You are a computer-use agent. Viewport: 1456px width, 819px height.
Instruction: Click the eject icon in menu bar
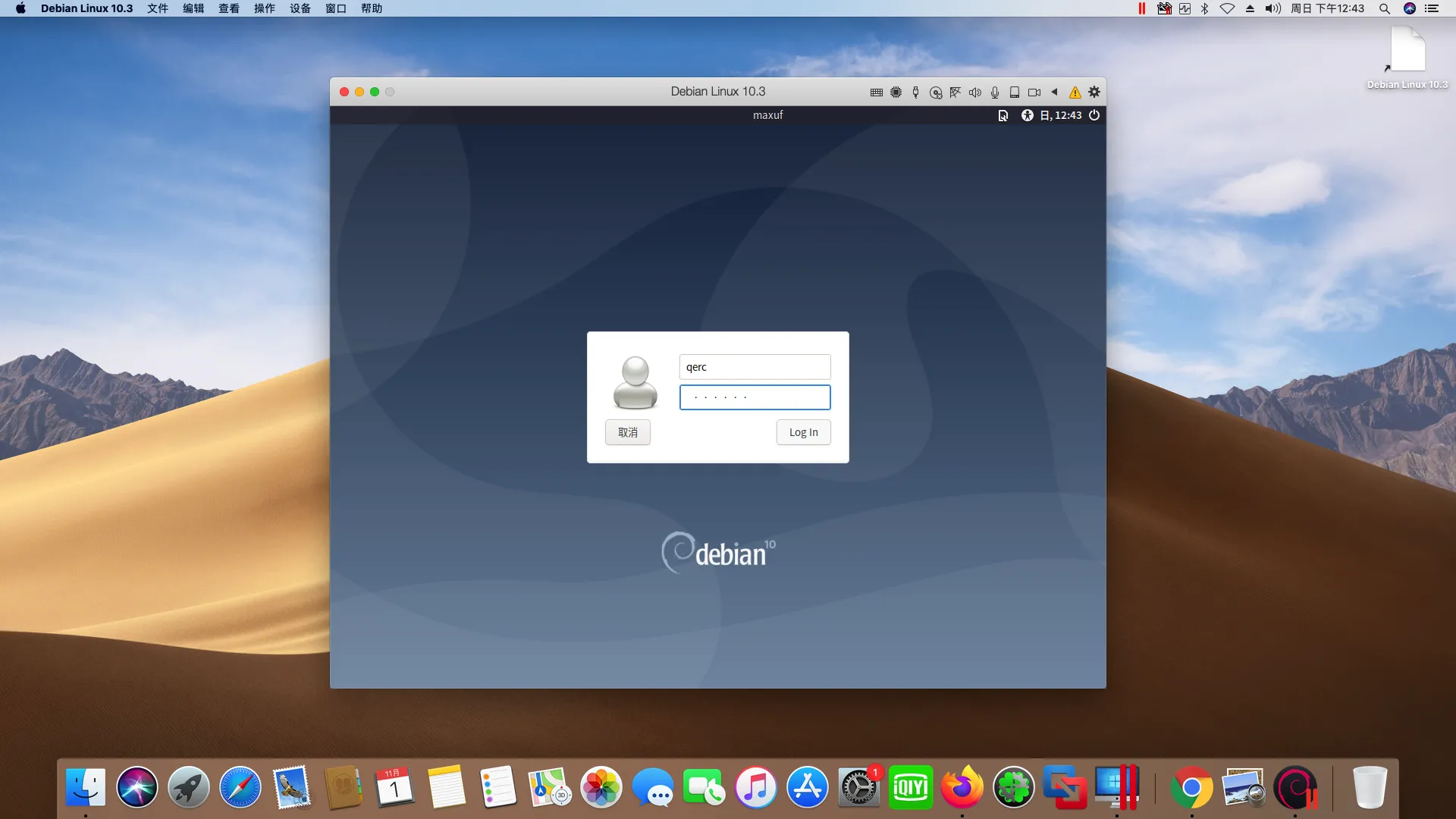[1250, 8]
